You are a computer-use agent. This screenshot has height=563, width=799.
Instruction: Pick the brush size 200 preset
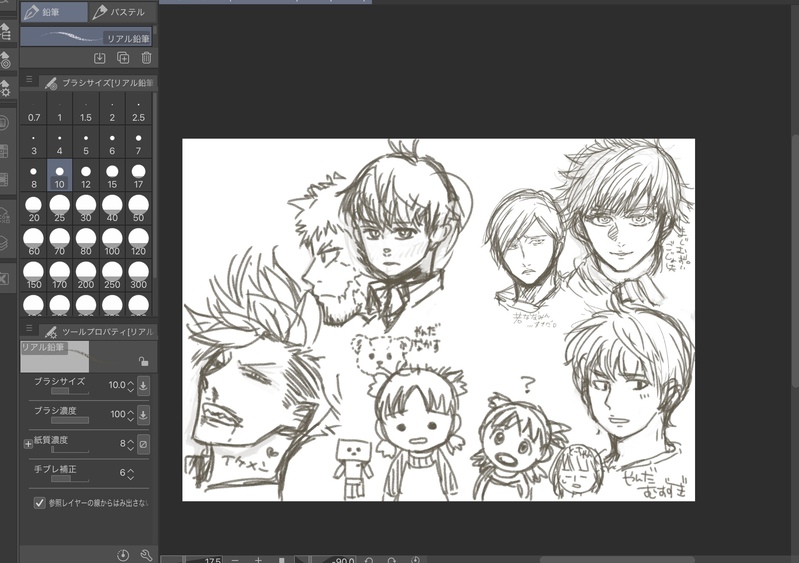click(x=86, y=275)
